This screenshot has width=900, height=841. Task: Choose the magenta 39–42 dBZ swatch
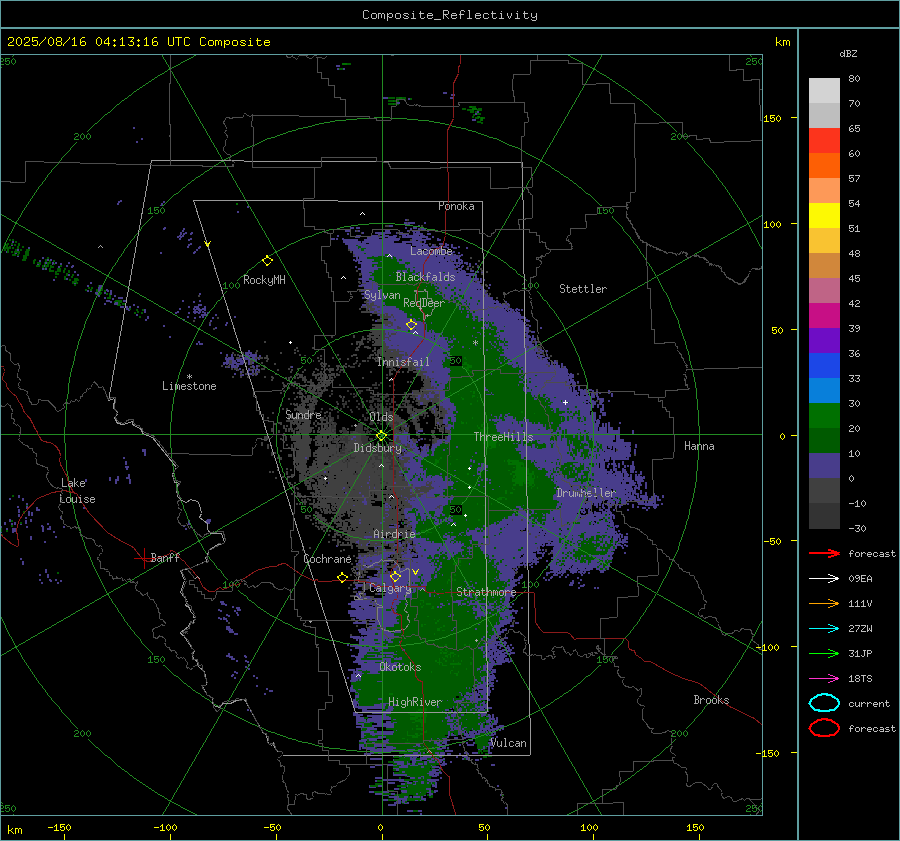(x=824, y=316)
